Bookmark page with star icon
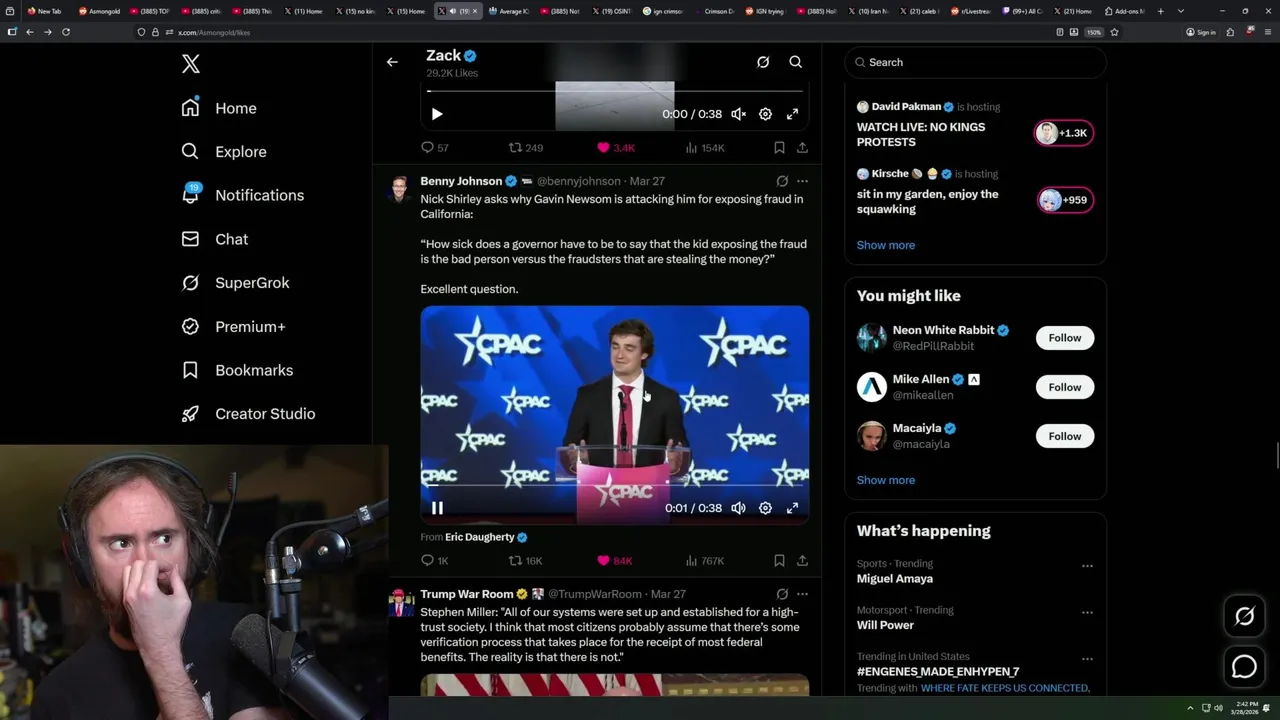Image resolution: width=1280 pixels, height=720 pixels. [x=1114, y=32]
